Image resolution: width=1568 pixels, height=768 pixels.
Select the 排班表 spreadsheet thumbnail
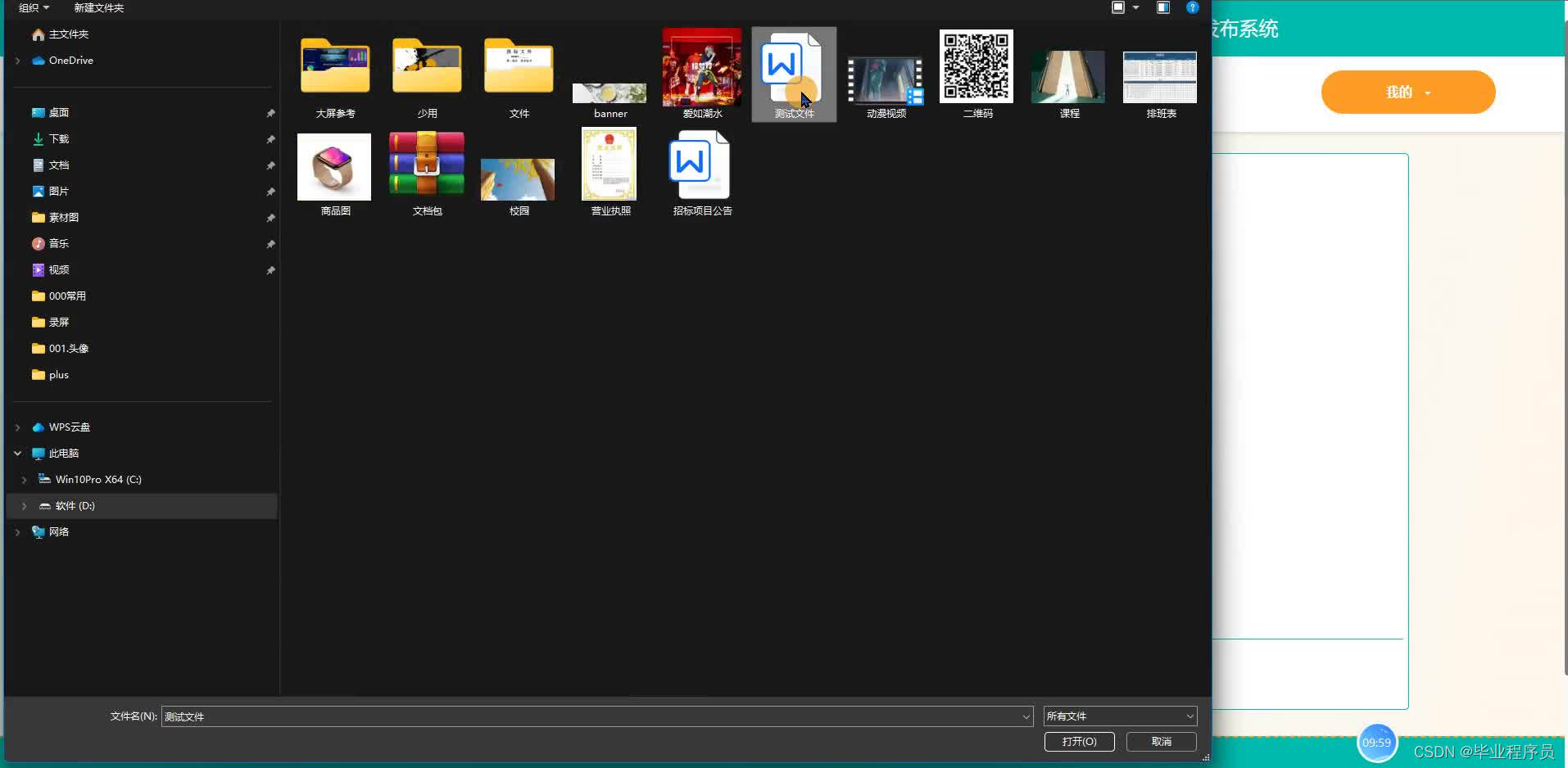click(x=1160, y=77)
